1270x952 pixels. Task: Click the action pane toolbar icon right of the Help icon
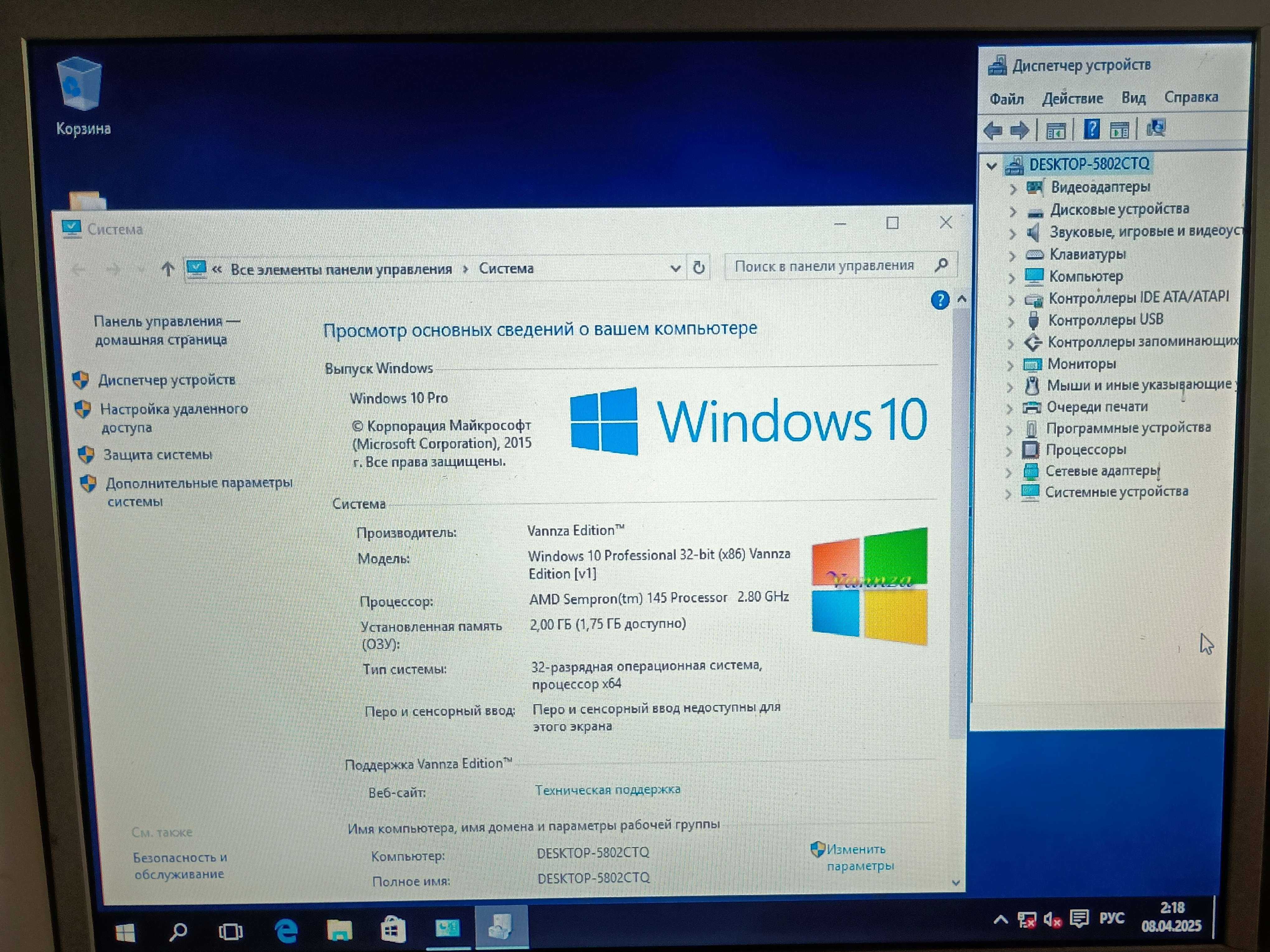pos(1120,130)
